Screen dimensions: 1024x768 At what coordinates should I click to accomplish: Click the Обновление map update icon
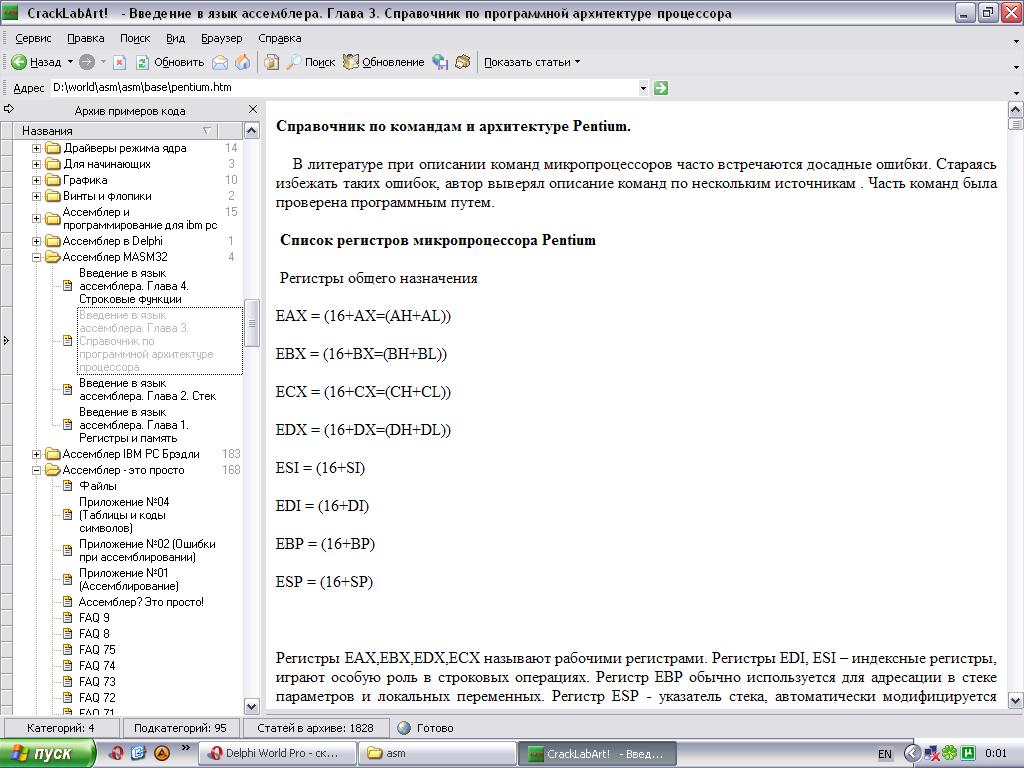tap(351, 62)
